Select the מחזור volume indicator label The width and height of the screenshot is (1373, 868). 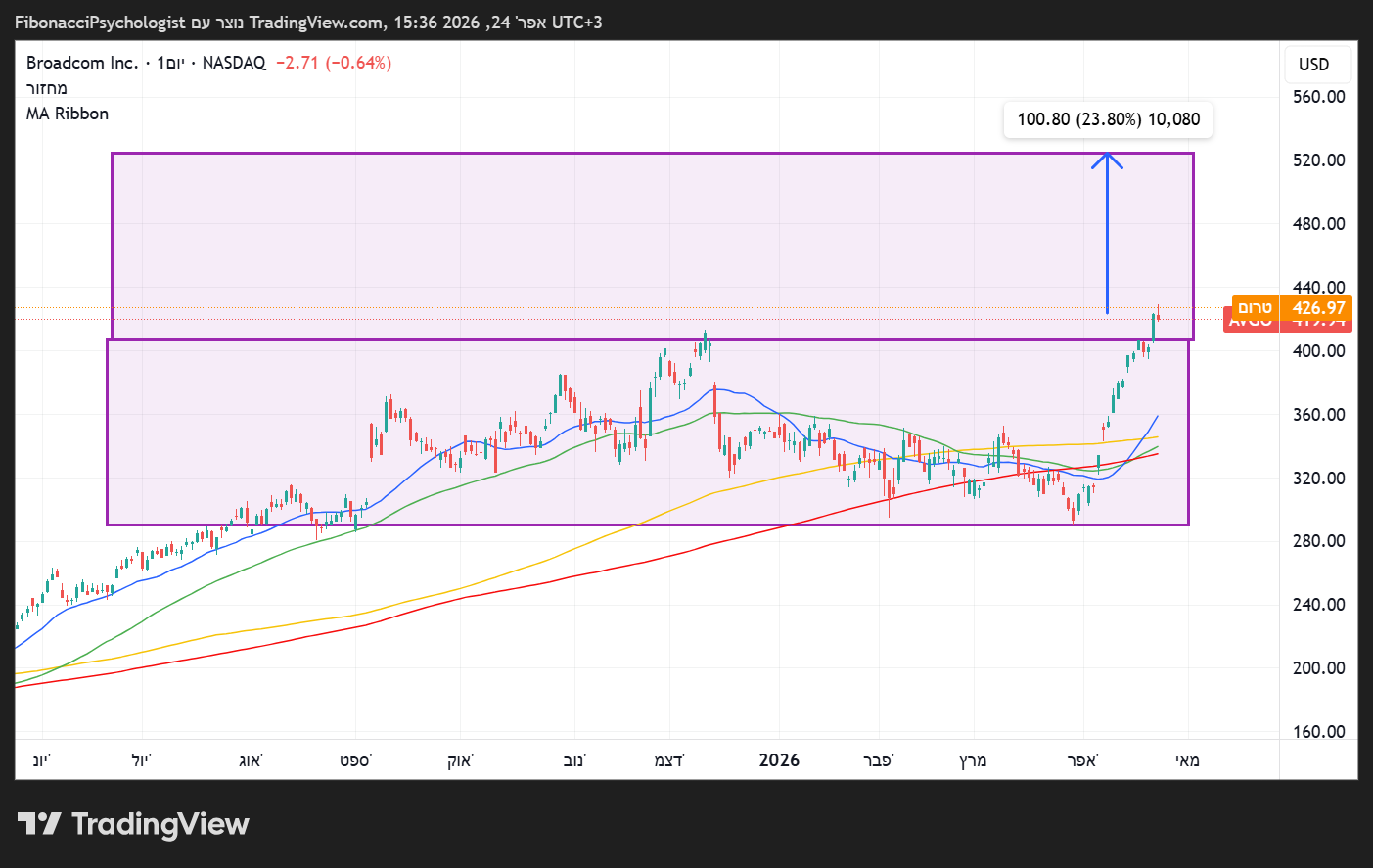[47, 88]
